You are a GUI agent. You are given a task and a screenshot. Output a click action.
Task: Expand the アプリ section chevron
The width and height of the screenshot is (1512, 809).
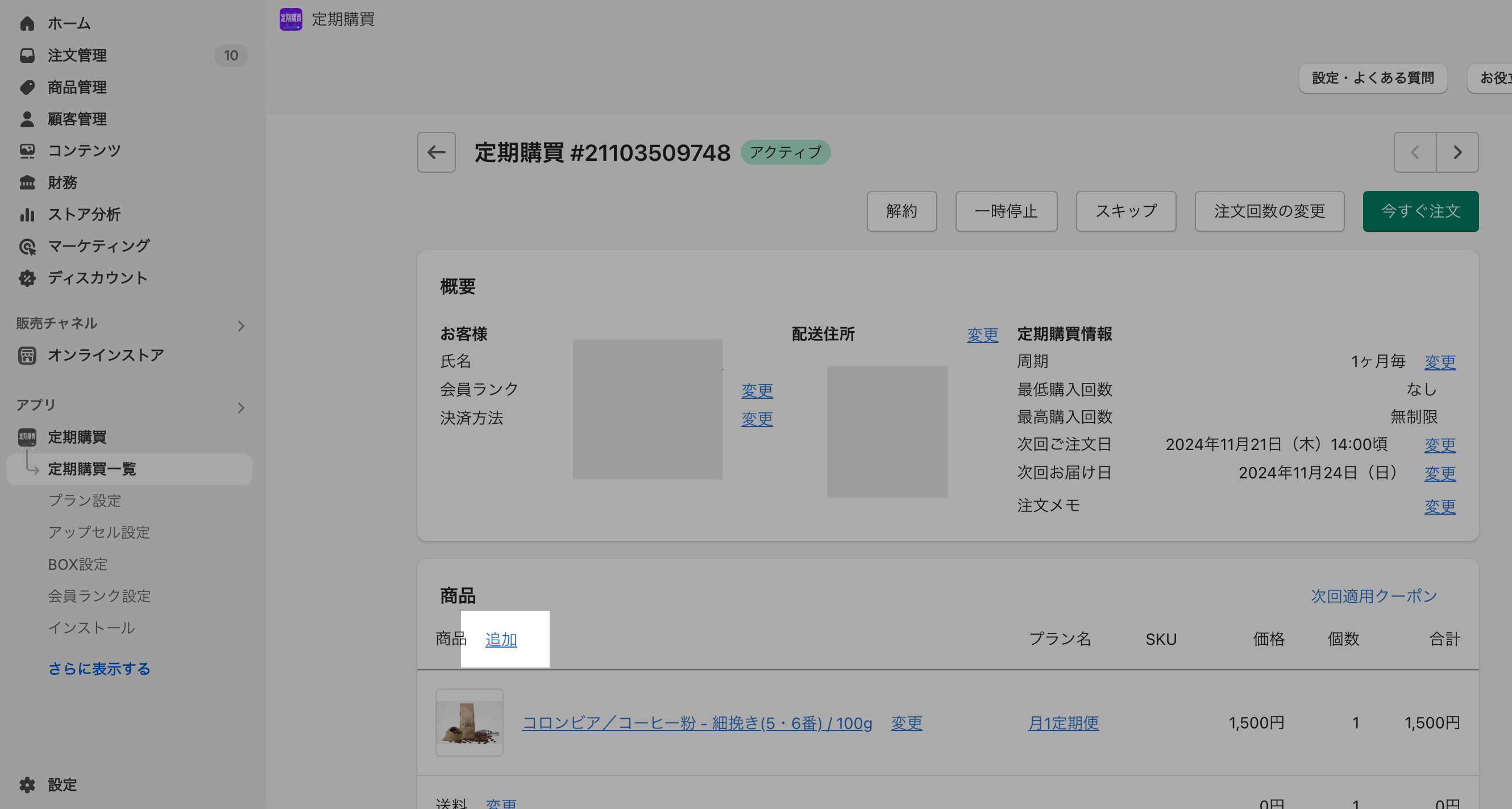point(240,407)
